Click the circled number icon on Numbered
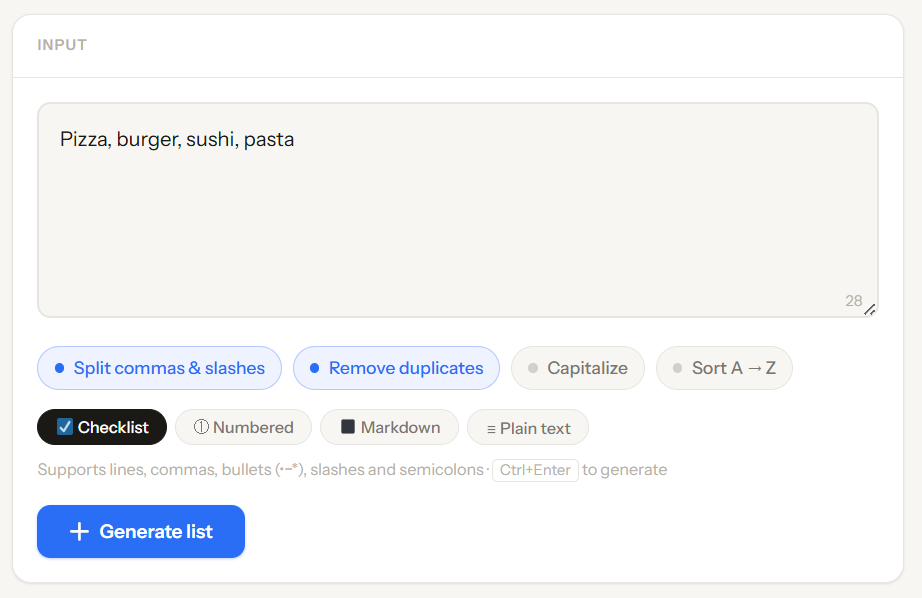The width and height of the screenshot is (922, 598). tap(201, 427)
